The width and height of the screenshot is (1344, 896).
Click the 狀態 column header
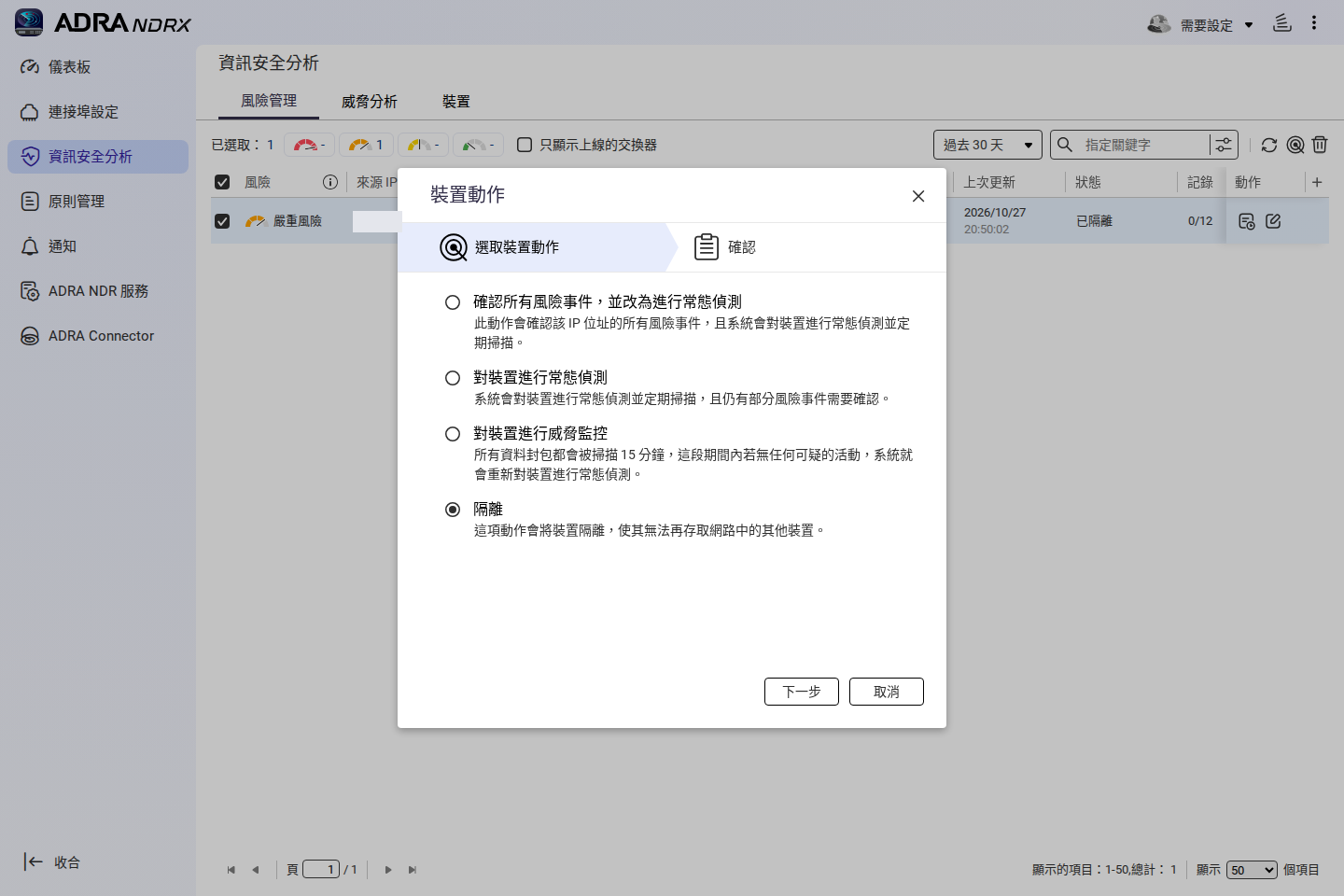(x=1088, y=182)
